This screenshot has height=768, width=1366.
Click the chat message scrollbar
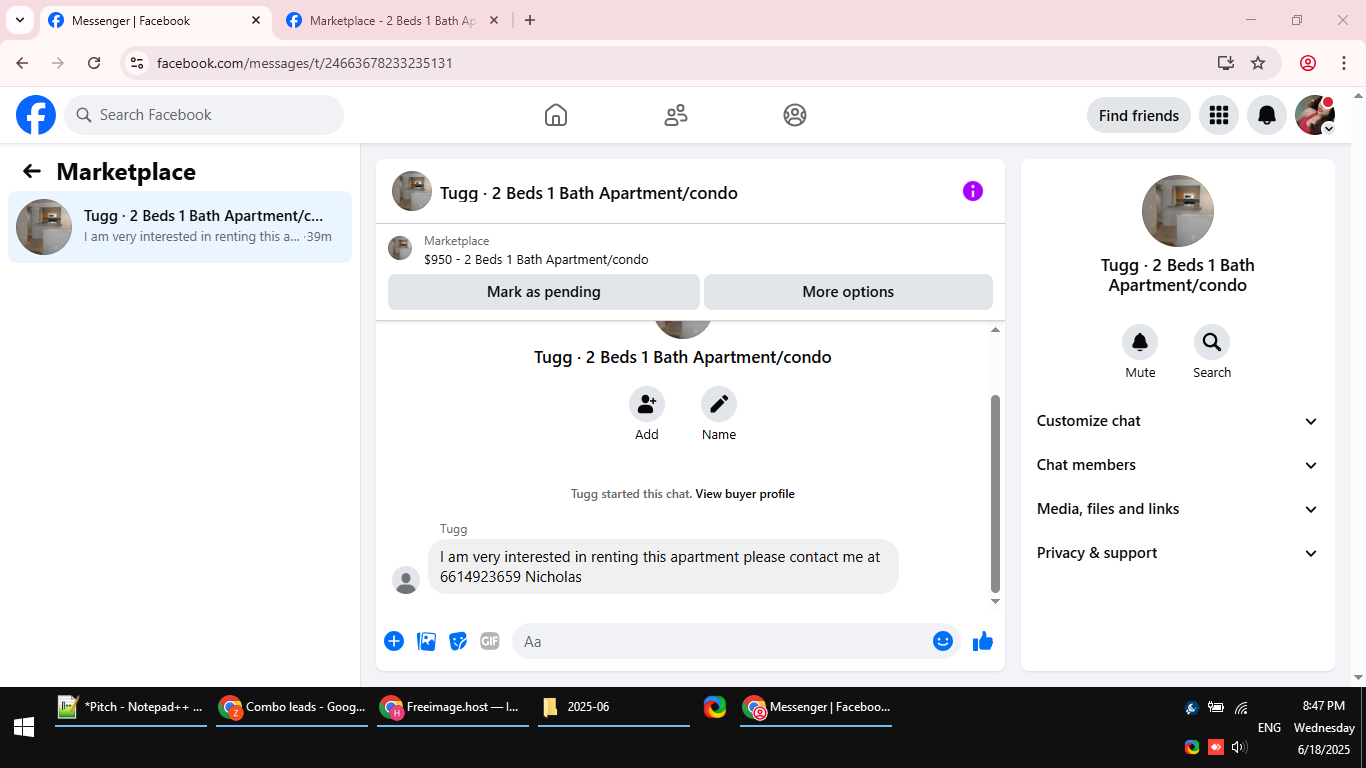tap(995, 493)
